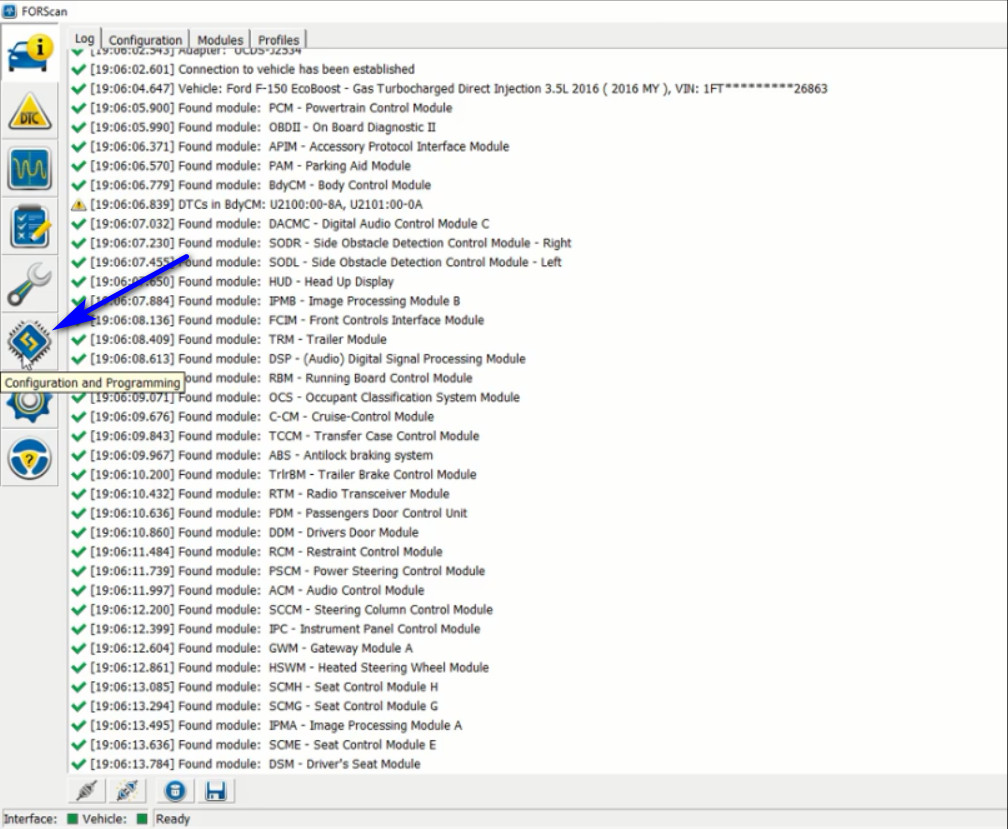Switch to the Profiles tab
The height and width of the screenshot is (829, 1008).
[278, 40]
